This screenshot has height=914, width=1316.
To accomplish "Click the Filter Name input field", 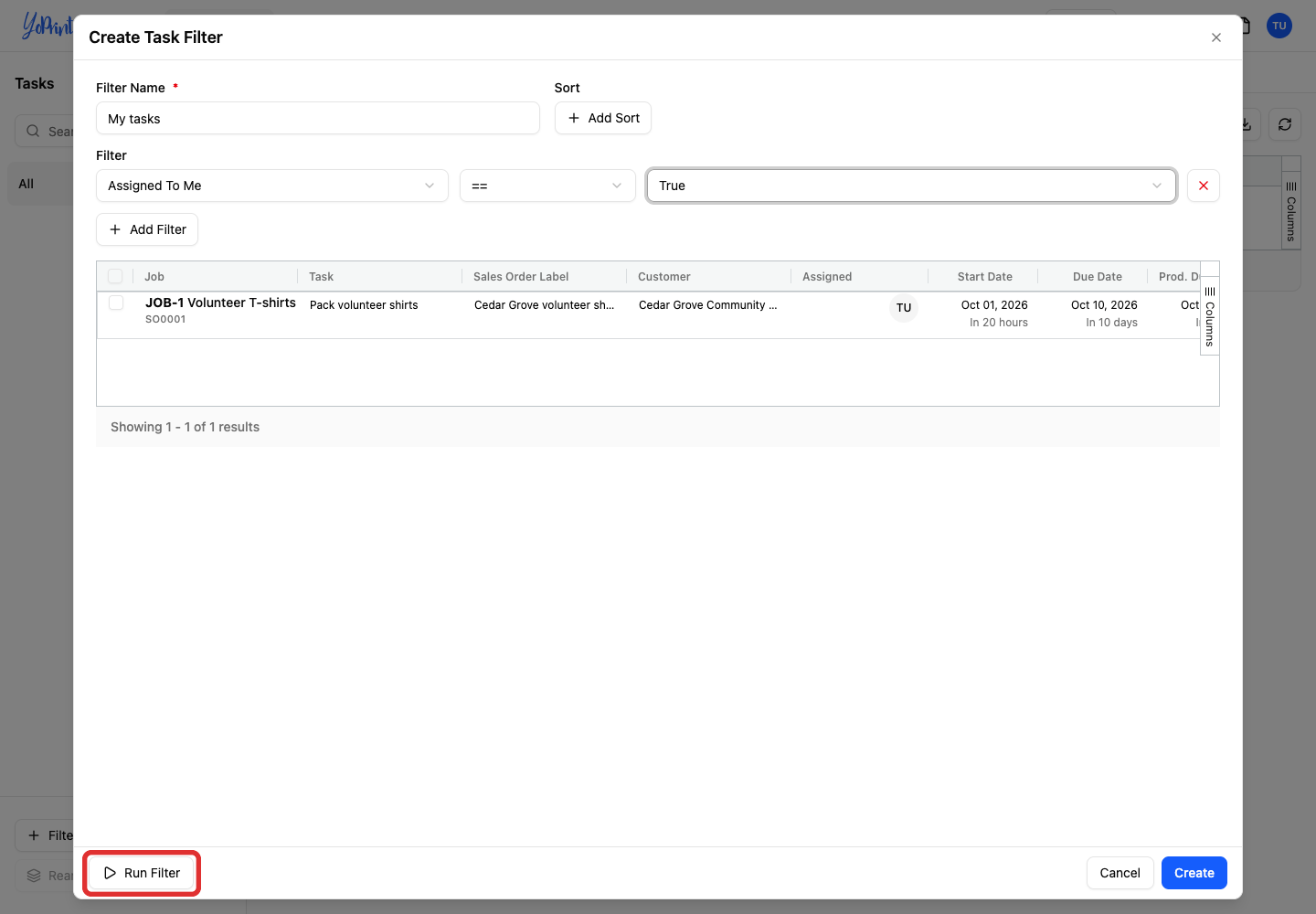I will pyautogui.click(x=318, y=118).
